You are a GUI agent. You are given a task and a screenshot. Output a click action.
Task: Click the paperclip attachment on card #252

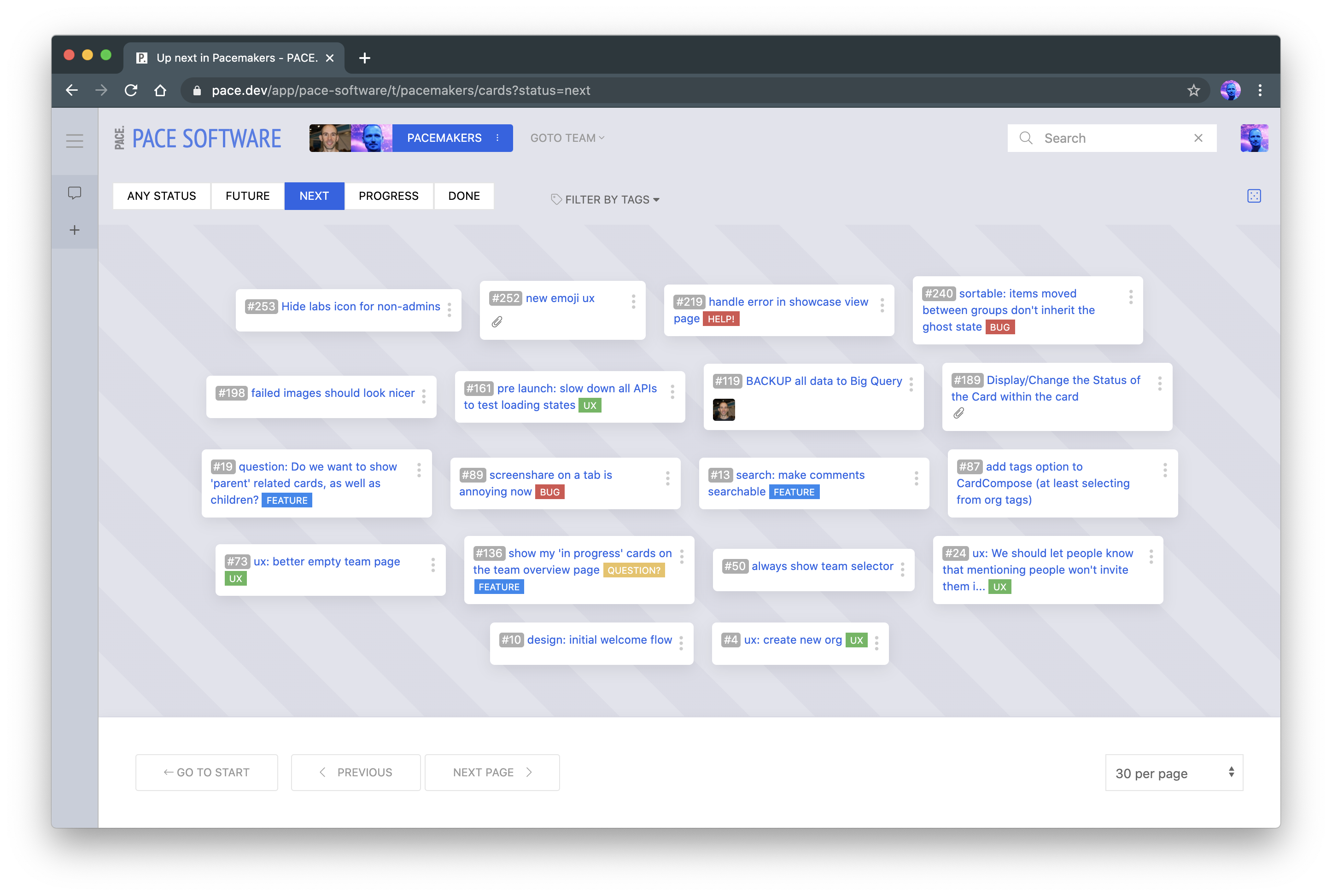tap(498, 322)
